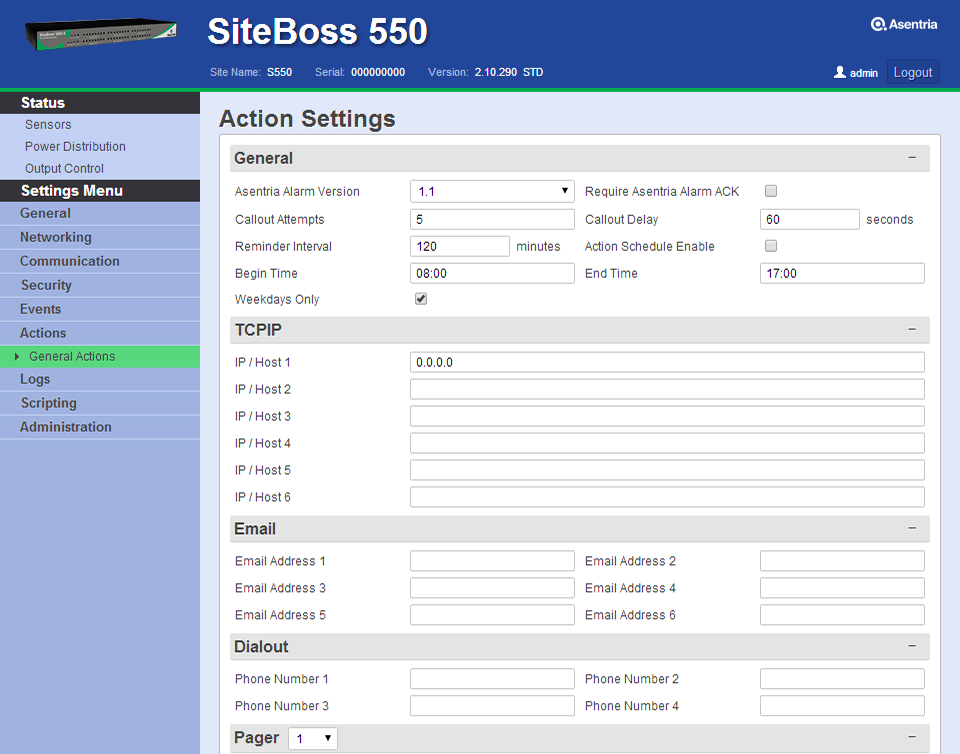Click the Action Settings heading
Image resolution: width=960 pixels, height=754 pixels.
click(307, 119)
